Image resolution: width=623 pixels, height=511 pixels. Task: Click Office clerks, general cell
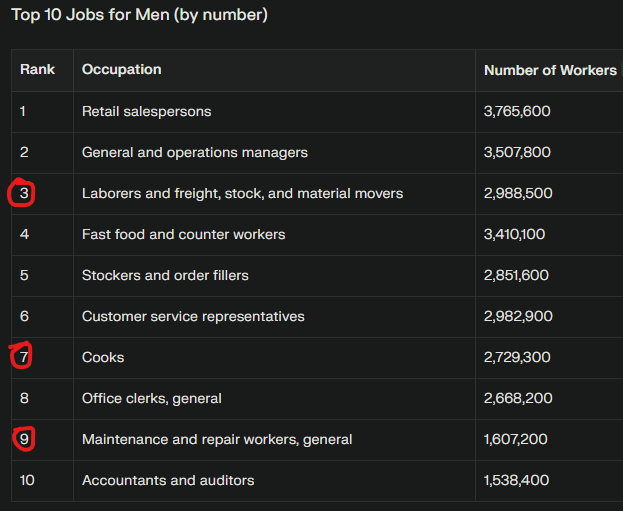coord(152,399)
